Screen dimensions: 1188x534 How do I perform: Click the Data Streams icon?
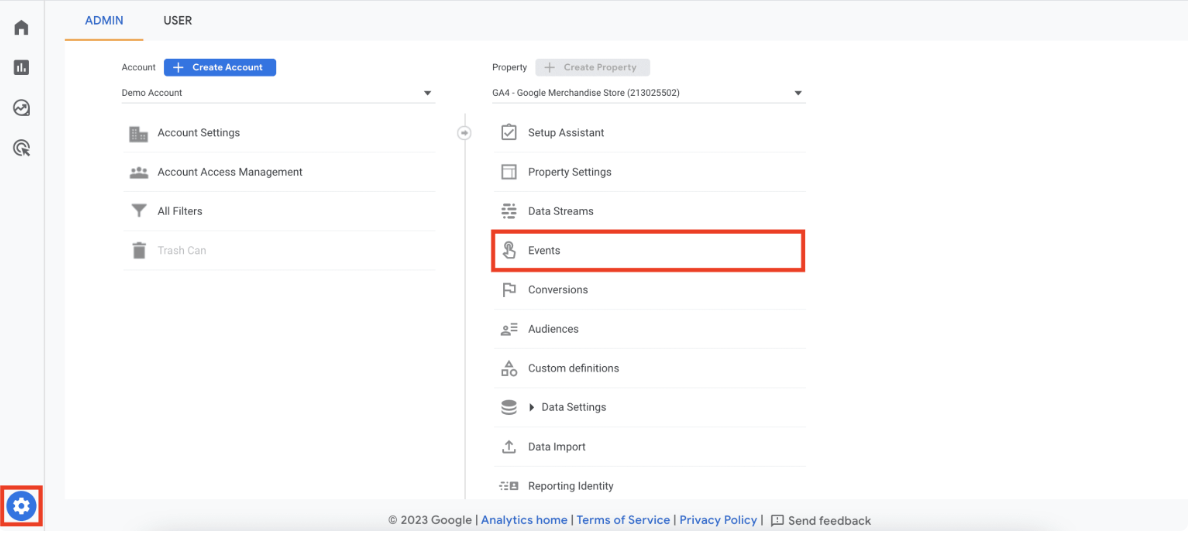tap(509, 211)
